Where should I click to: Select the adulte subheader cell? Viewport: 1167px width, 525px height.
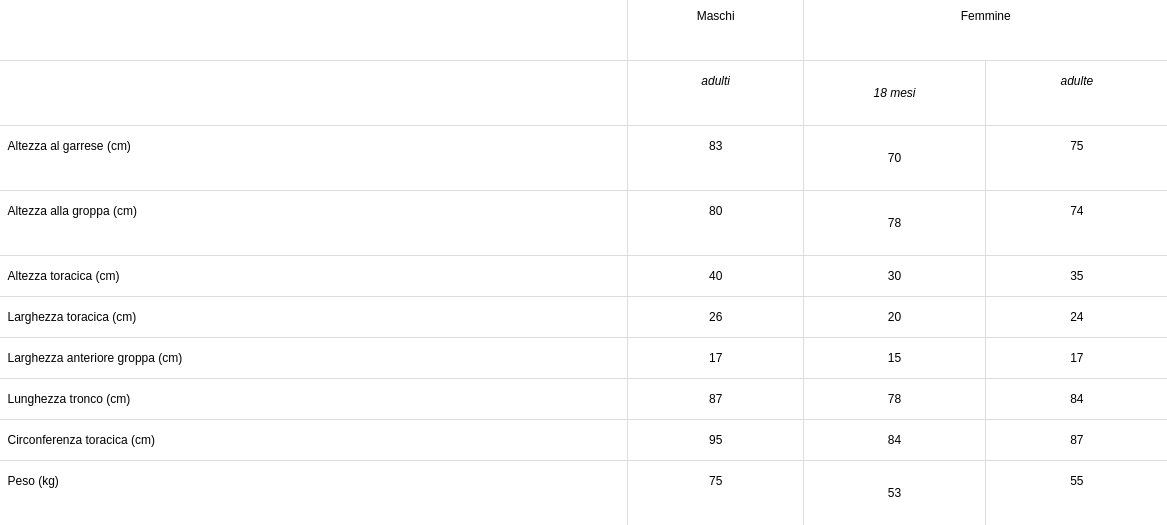[x=1076, y=81]
